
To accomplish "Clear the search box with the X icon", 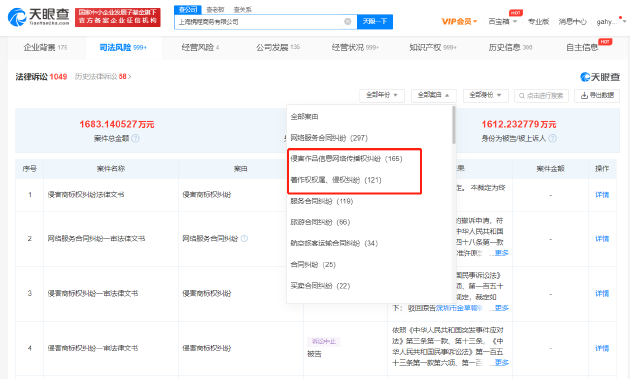I will point(348,22).
